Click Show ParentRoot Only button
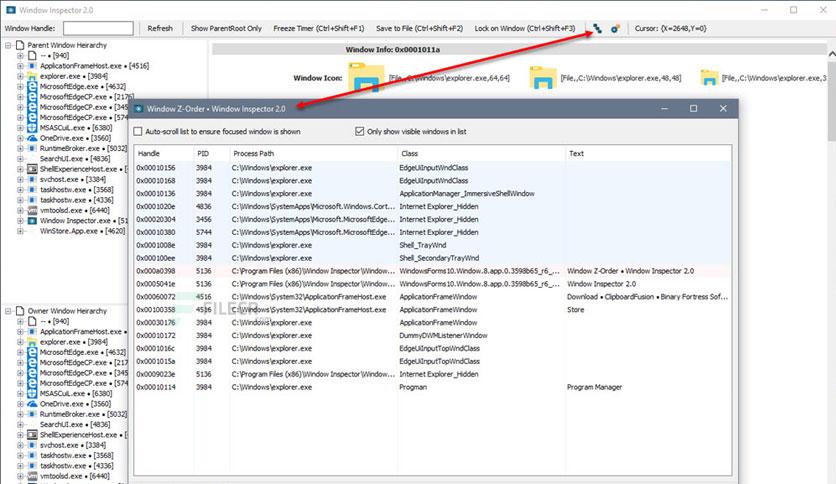This screenshot has width=836, height=484. (x=226, y=28)
